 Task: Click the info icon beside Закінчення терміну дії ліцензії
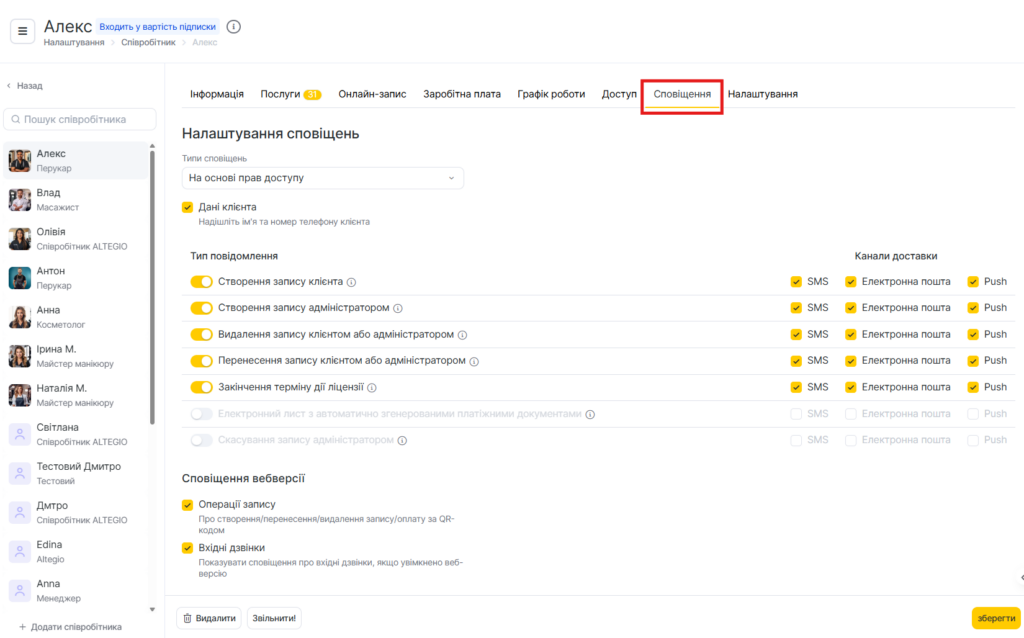click(371, 387)
